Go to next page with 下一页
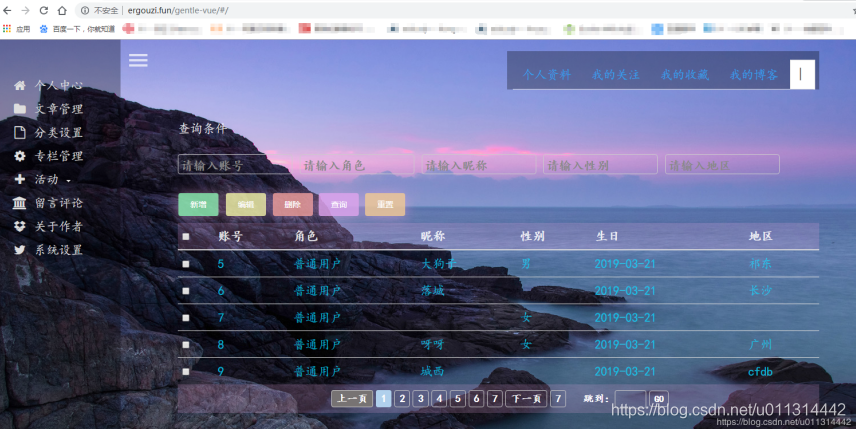The image size is (856, 429). pyautogui.click(x=526, y=398)
